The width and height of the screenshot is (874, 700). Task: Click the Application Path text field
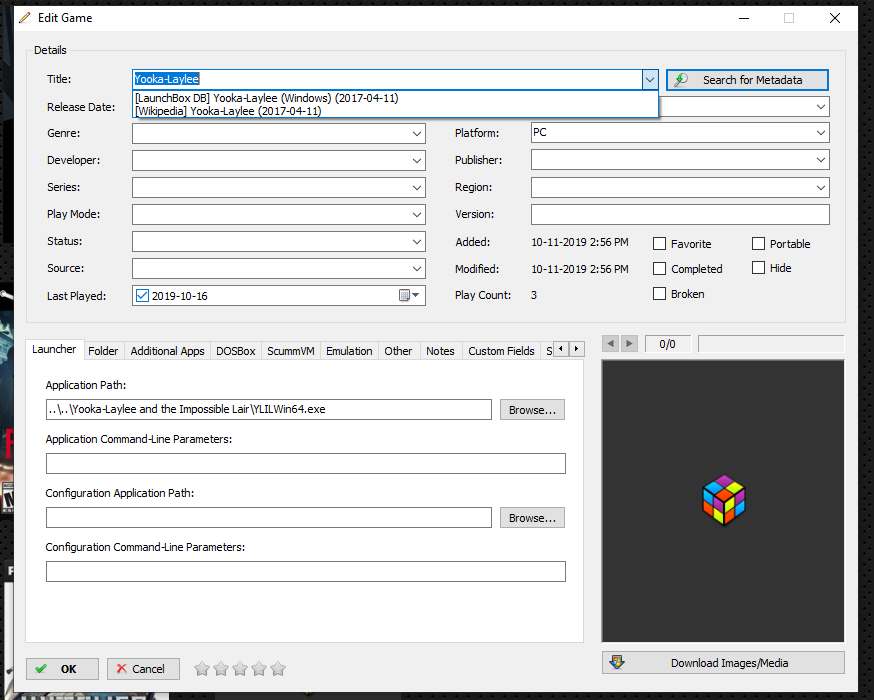(269, 409)
